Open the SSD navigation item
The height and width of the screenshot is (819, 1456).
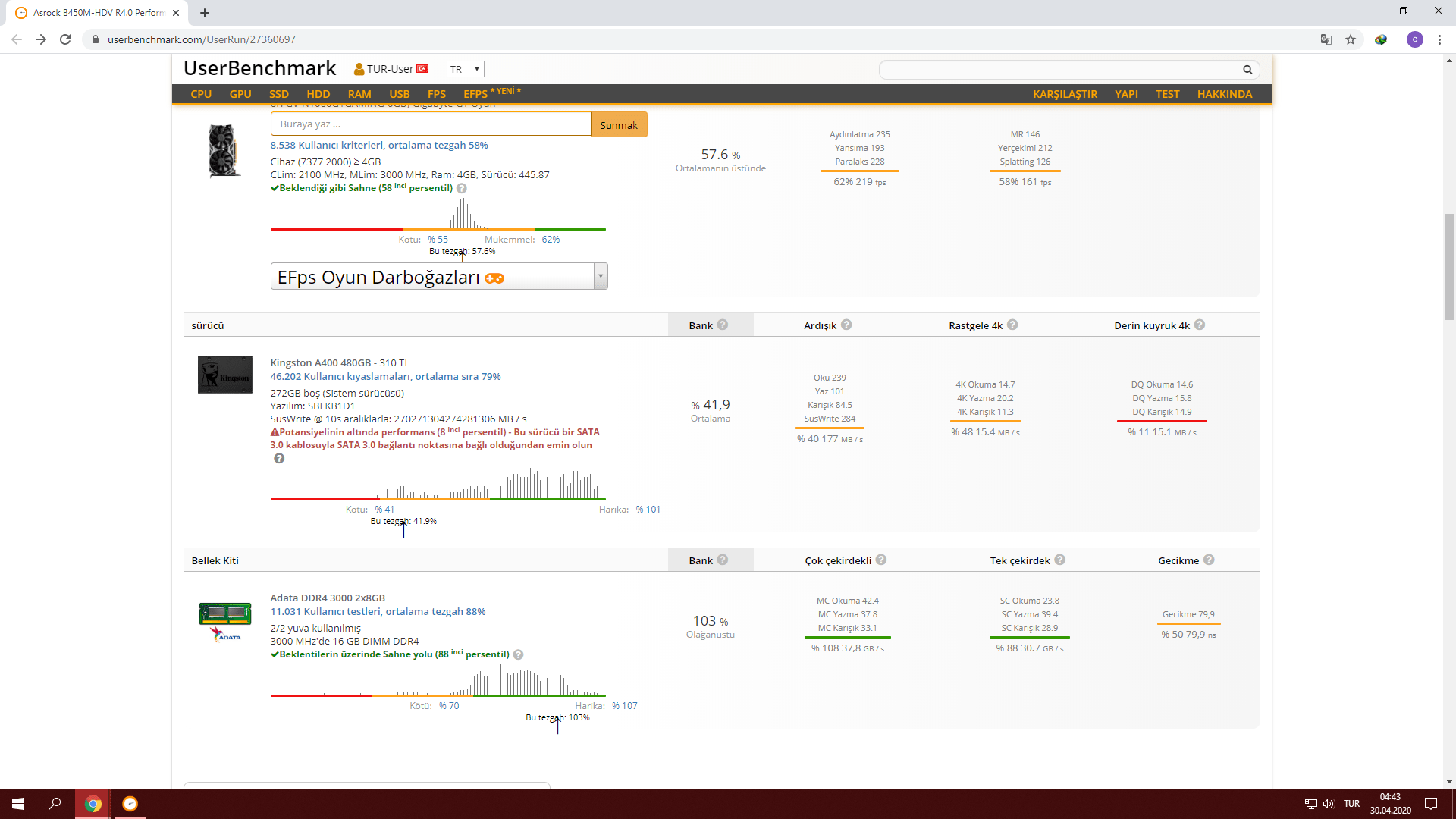click(x=279, y=94)
